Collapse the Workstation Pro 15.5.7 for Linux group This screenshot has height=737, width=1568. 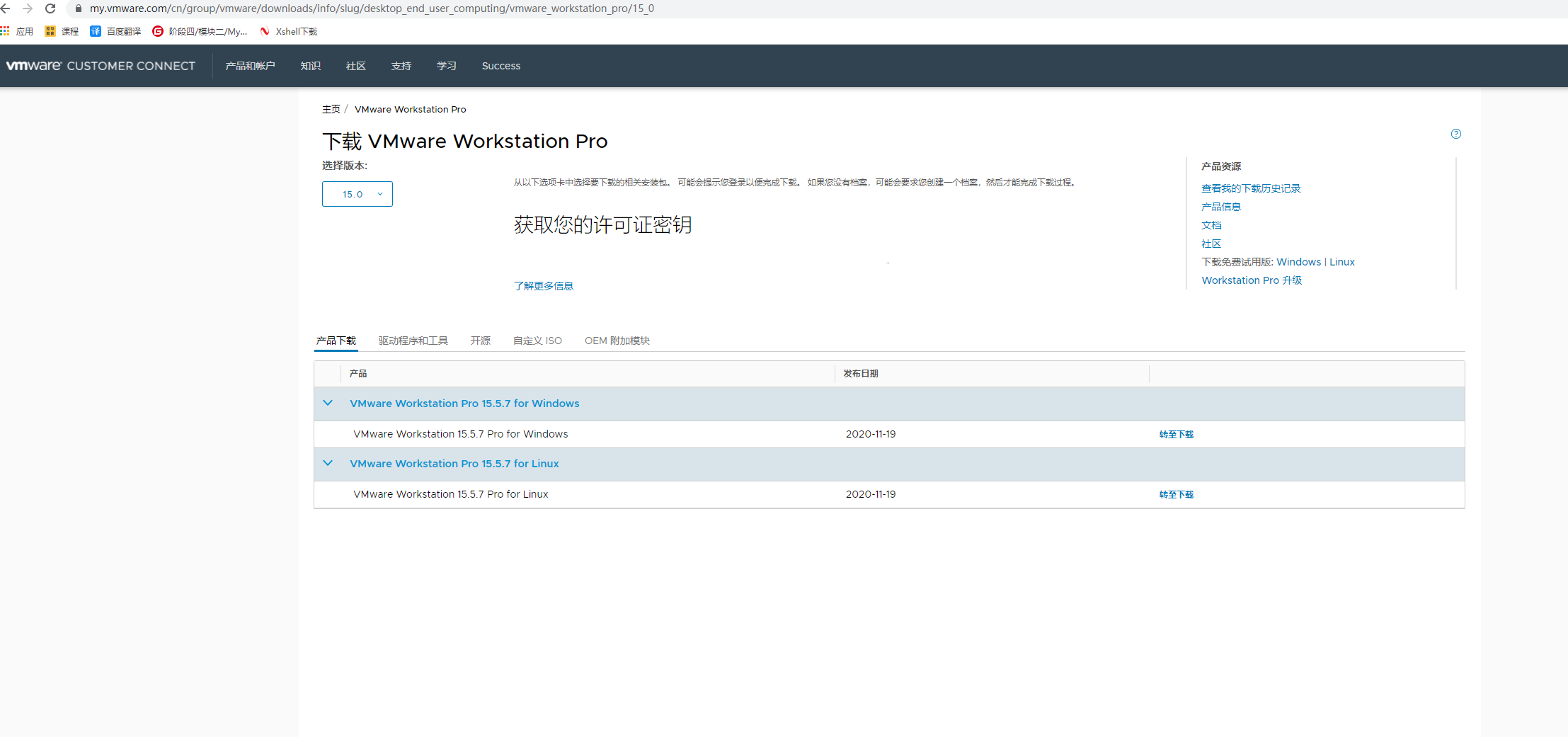coord(328,463)
